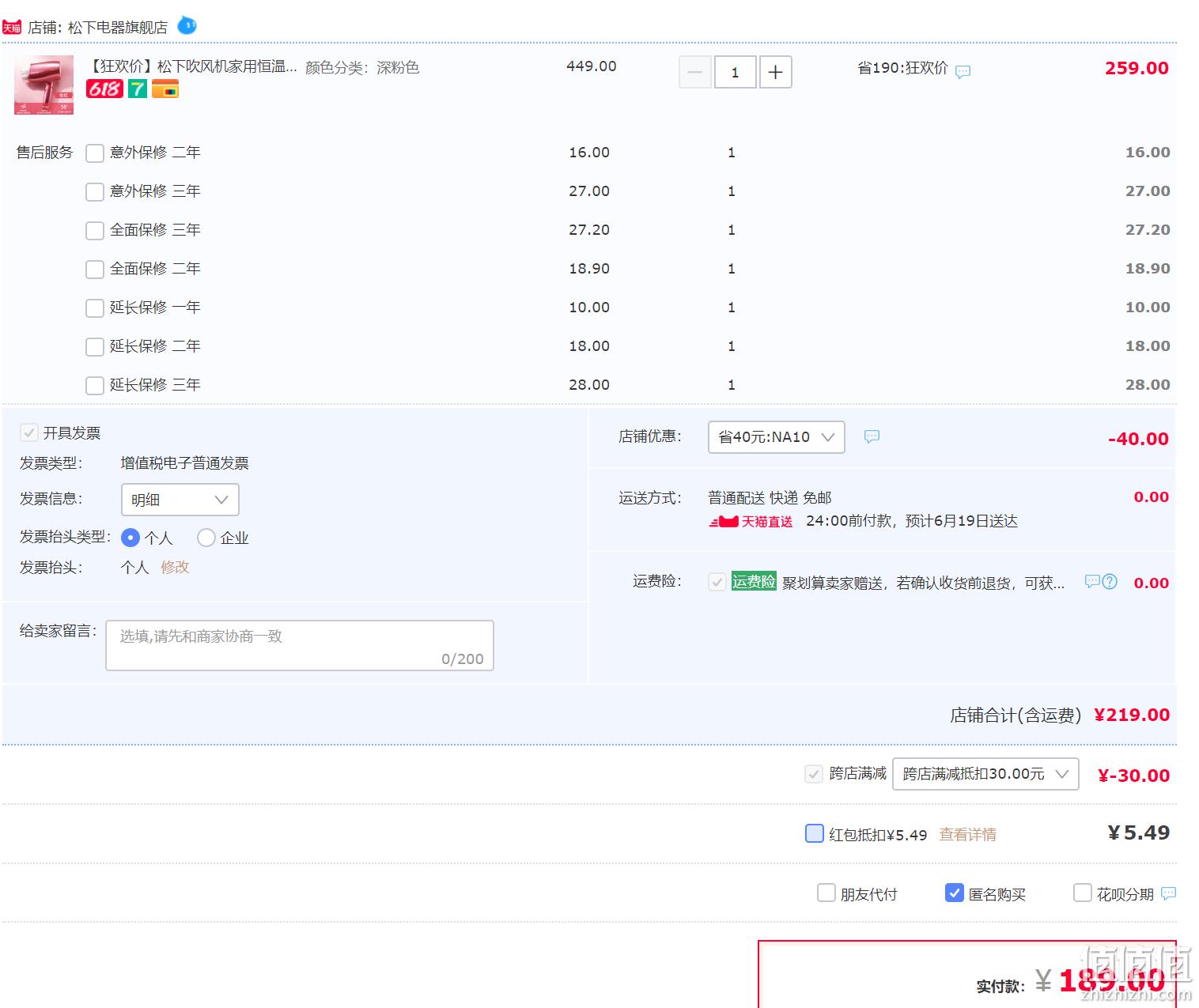
Task: Click the green 运费险 label badge
Action: pos(754,581)
